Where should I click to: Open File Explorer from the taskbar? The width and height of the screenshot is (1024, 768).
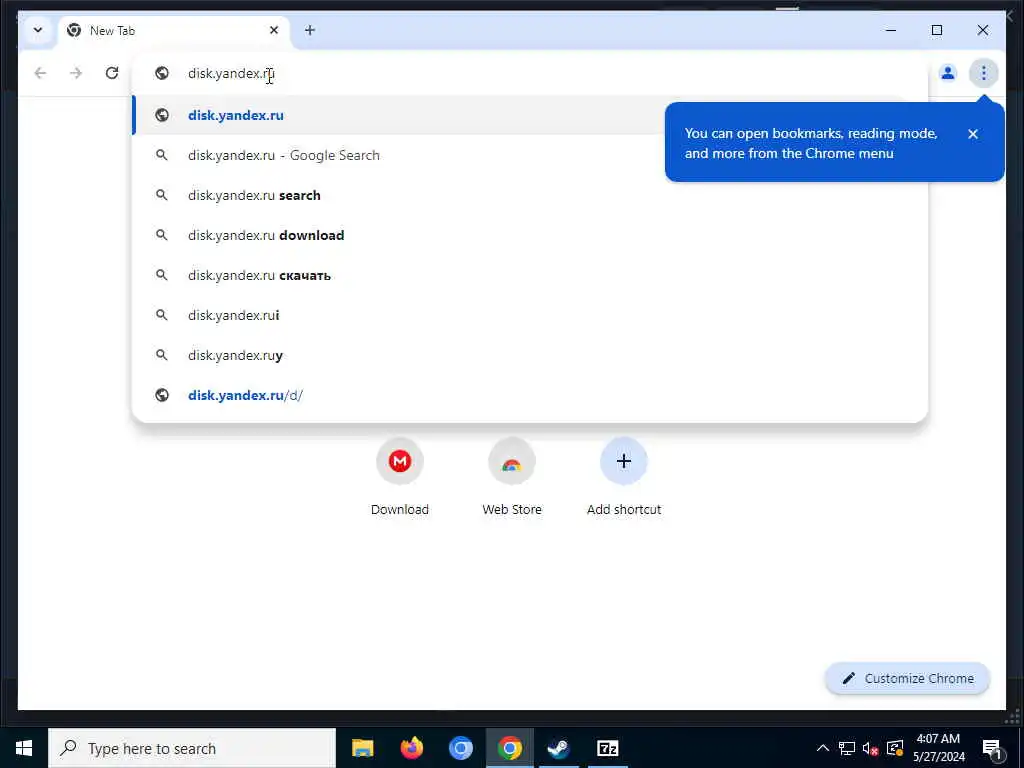[x=362, y=748]
